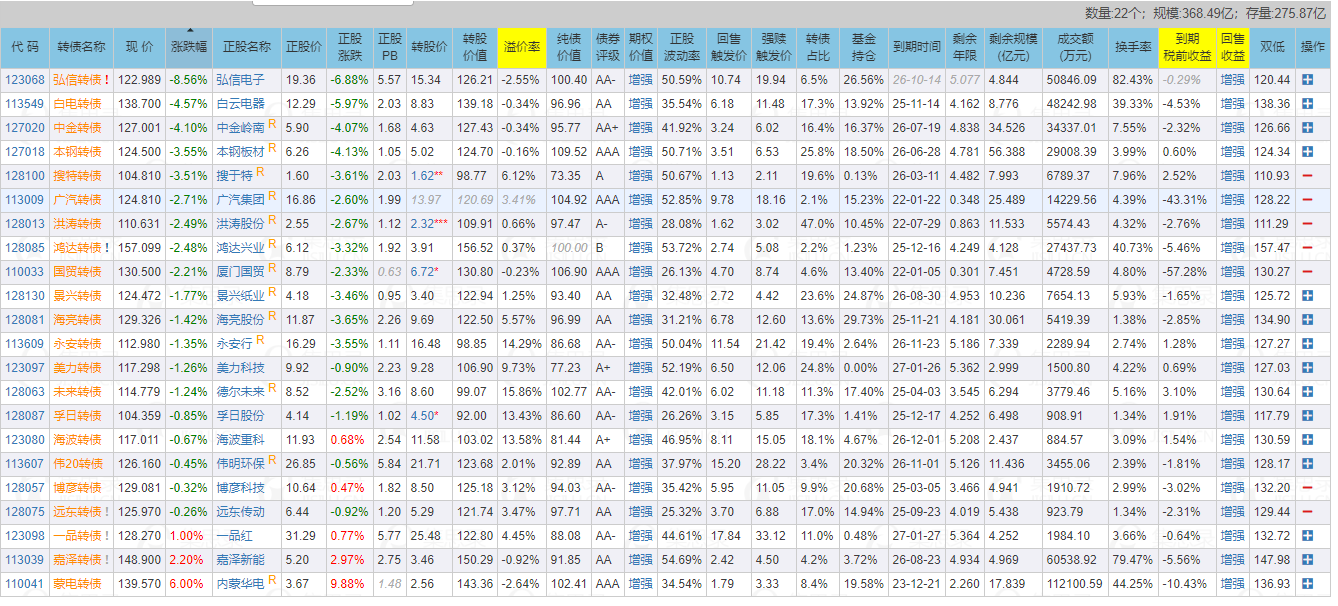Viewport: 1338px width, 606px height.
Task: Sort by the 涨跌幅 column header
Action: point(189,47)
